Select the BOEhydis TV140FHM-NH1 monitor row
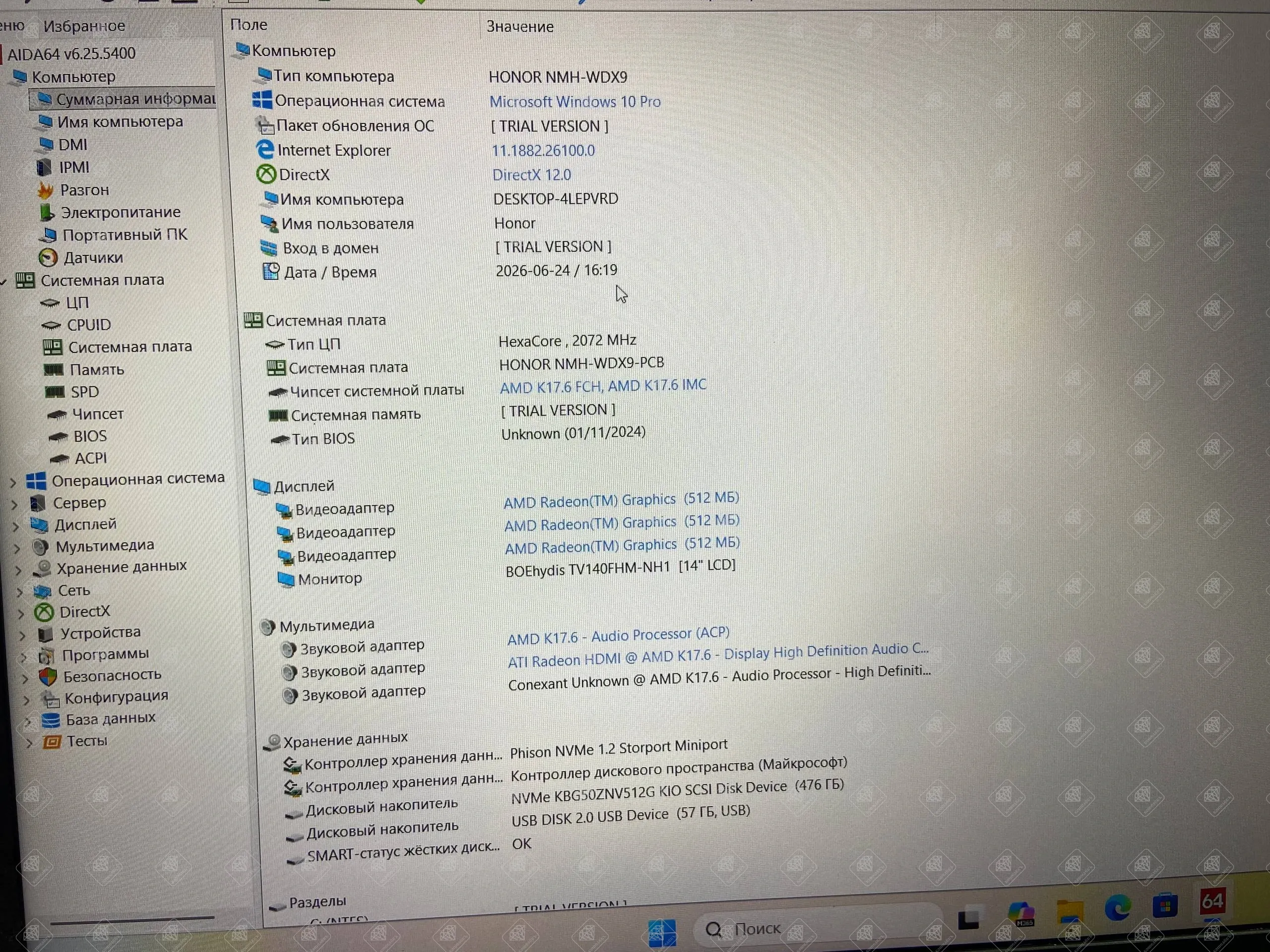This screenshot has width=1270, height=952. pos(621,568)
